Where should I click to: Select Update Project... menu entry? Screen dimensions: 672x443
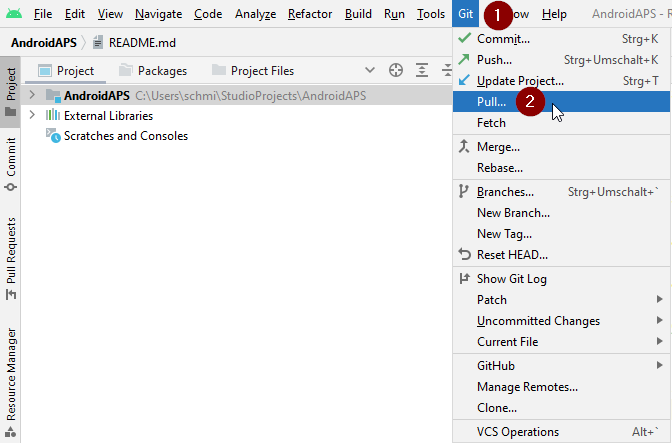pos(561,81)
